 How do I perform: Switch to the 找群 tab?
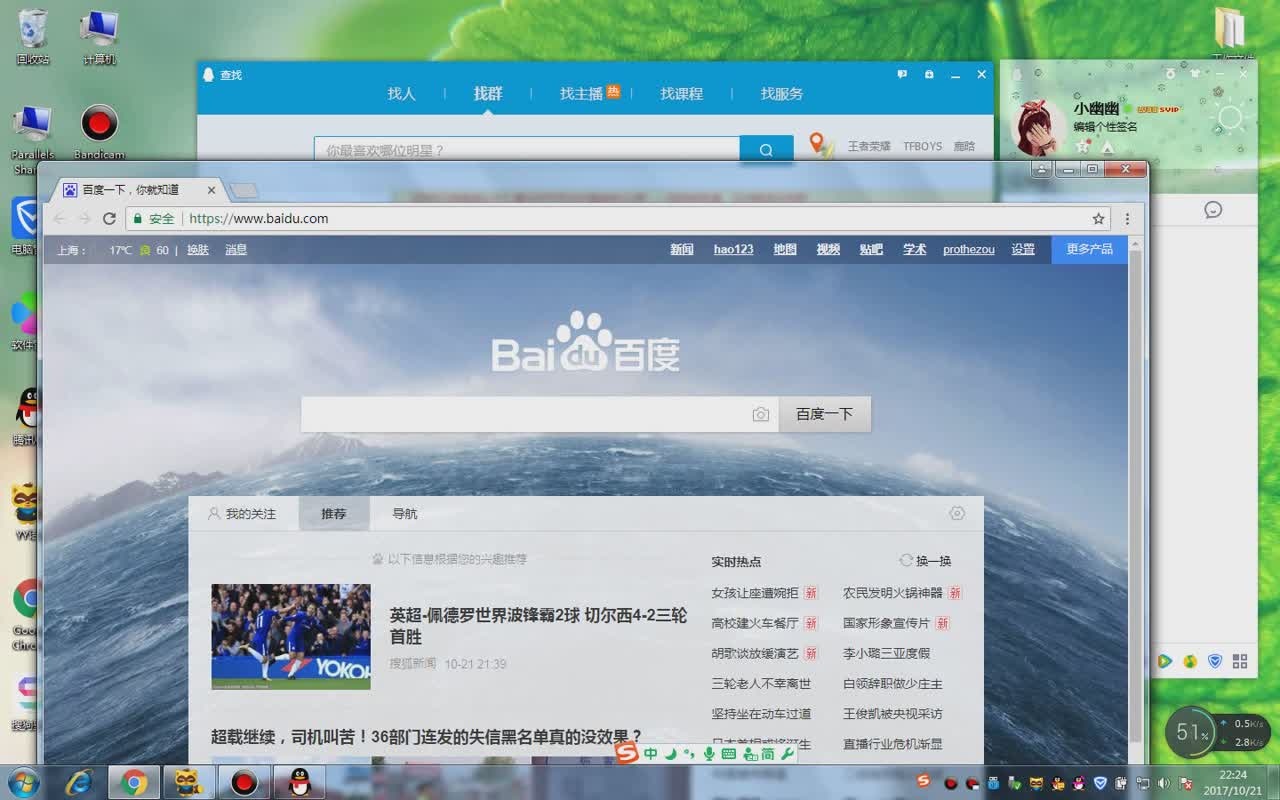488,93
